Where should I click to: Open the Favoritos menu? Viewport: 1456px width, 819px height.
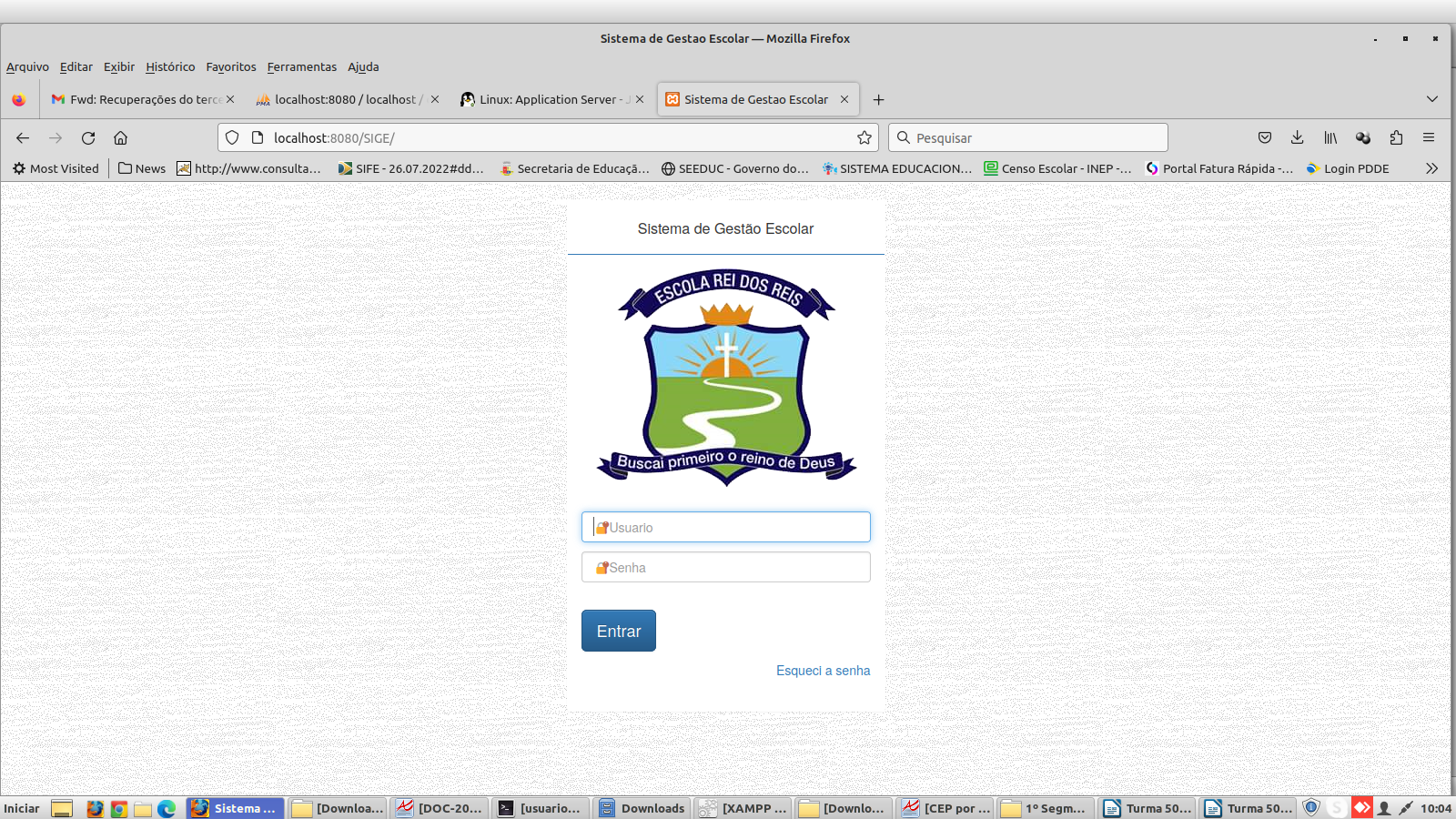click(x=231, y=66)
